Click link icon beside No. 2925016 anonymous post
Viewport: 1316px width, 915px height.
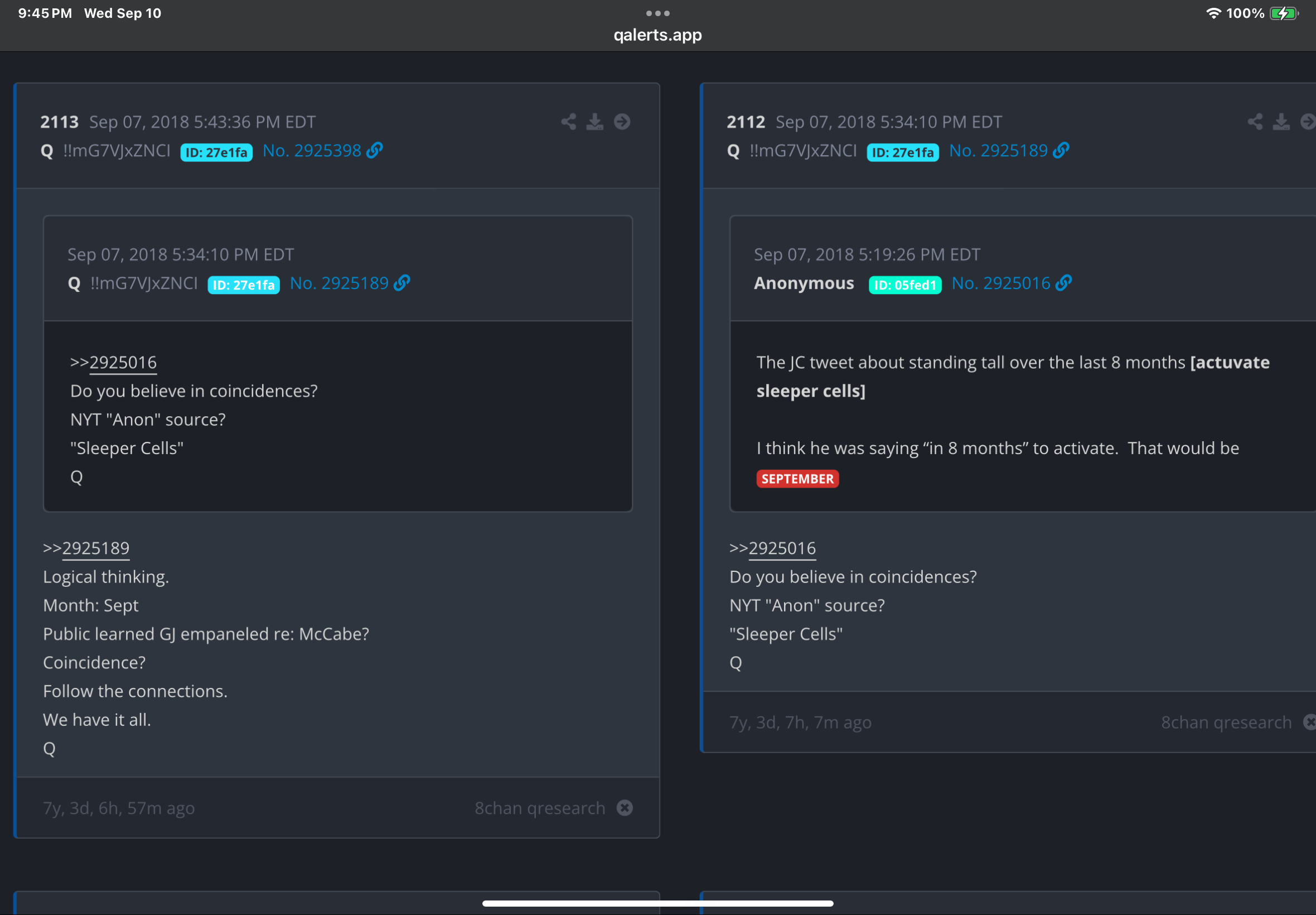[x=1064, y=283]
